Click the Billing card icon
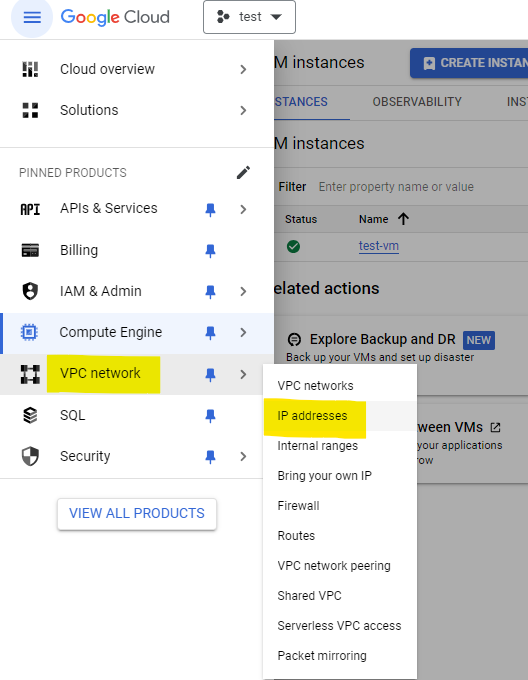 point(30,250)
